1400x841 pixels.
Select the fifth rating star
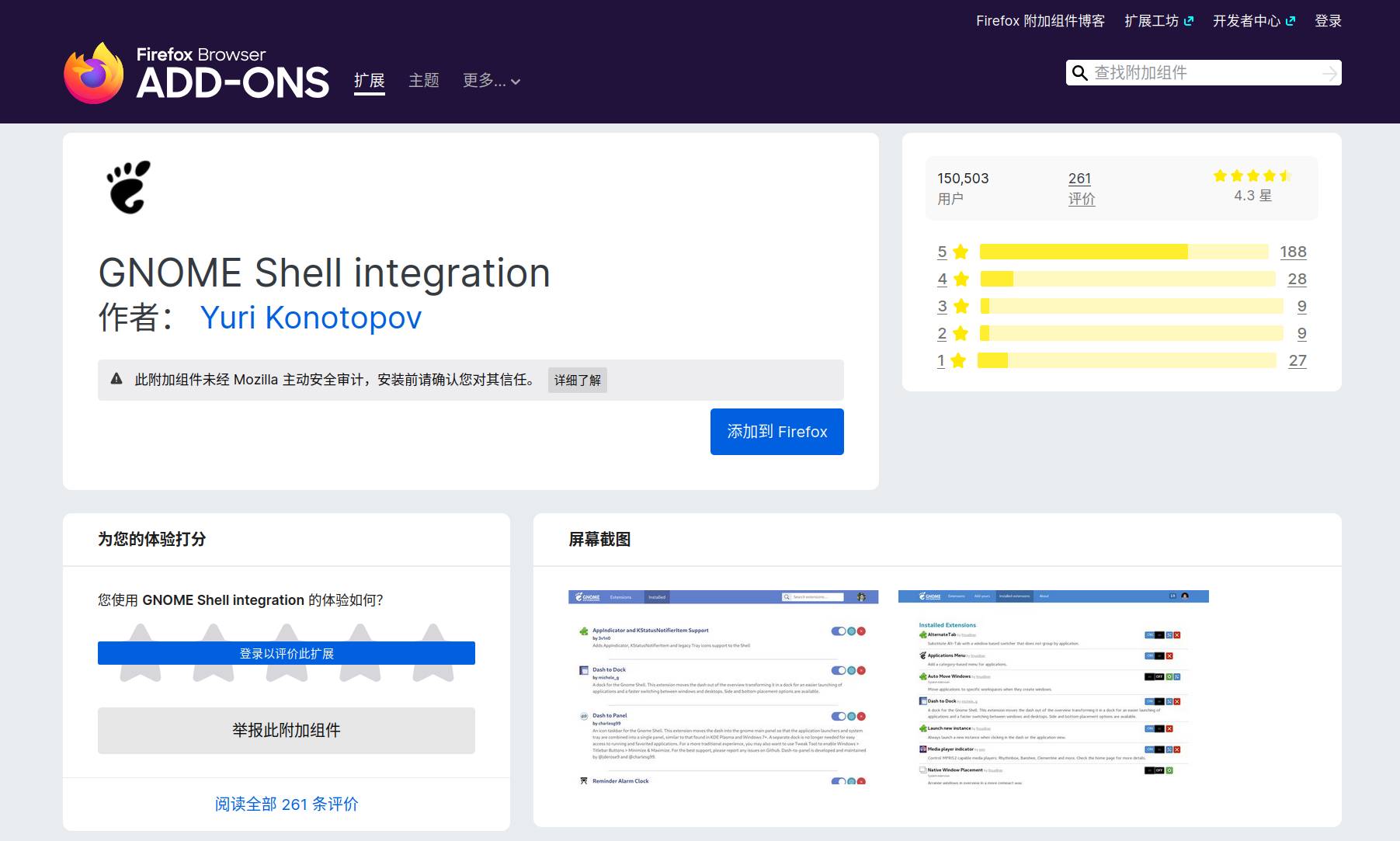pos(433,652)
